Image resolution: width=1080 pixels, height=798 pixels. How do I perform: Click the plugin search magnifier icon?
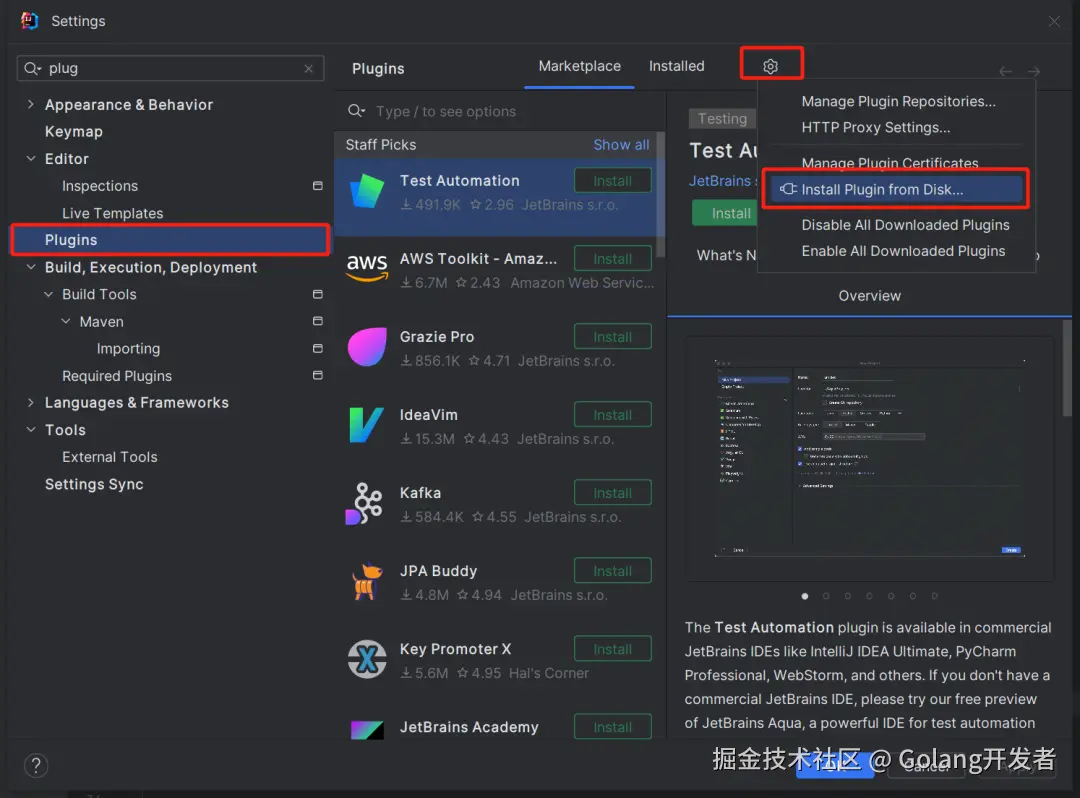click(x=356, y=111)
